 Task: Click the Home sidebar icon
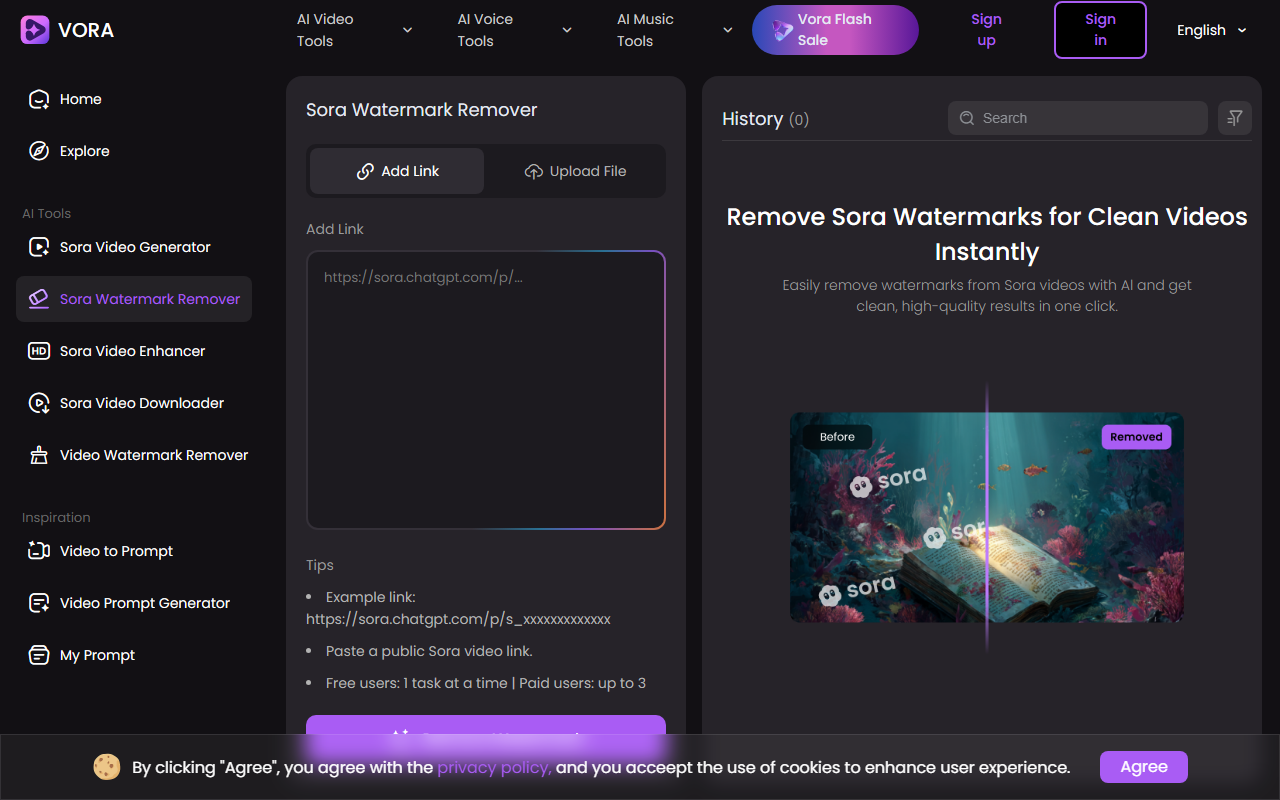coord(39,99)
